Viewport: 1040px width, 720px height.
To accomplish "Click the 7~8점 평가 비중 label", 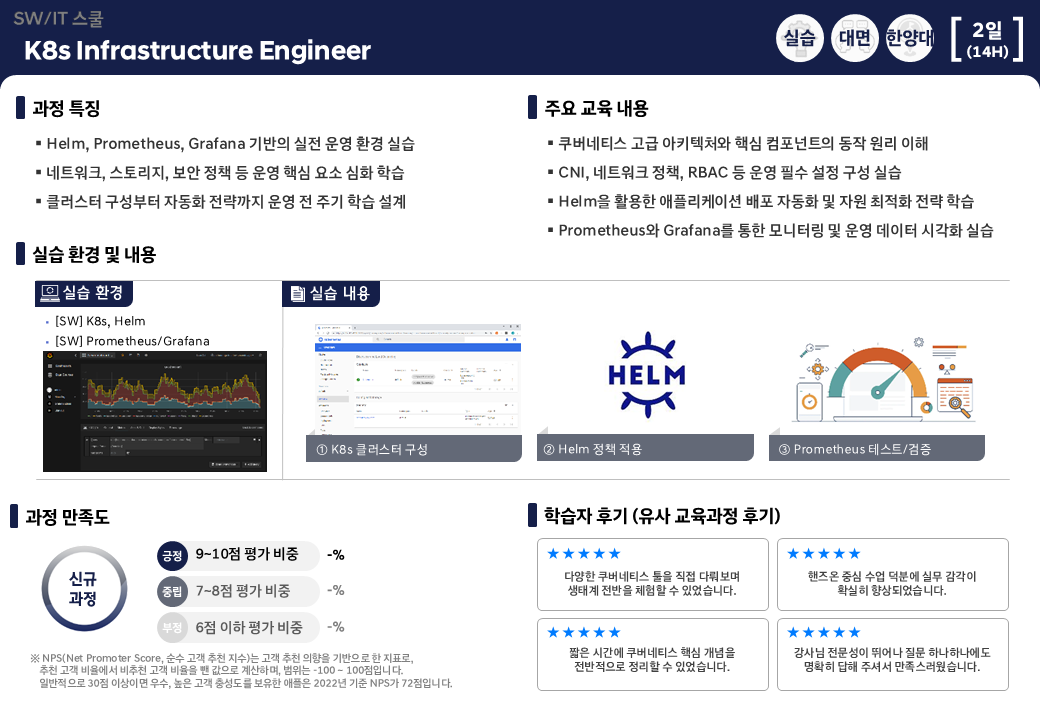I will pyautogui.click(x=243, y=591).
